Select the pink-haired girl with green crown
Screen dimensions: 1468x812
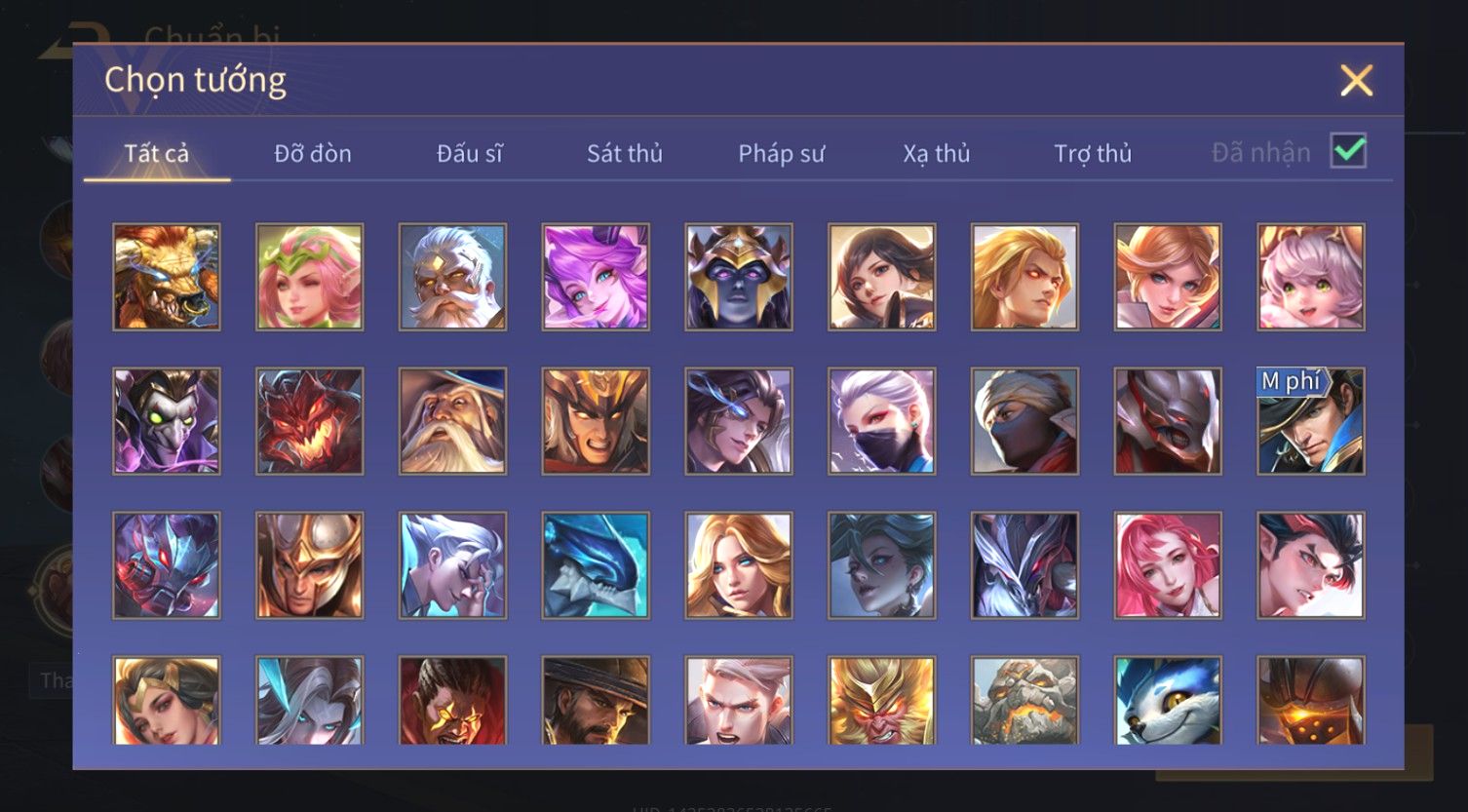(310, 277)
